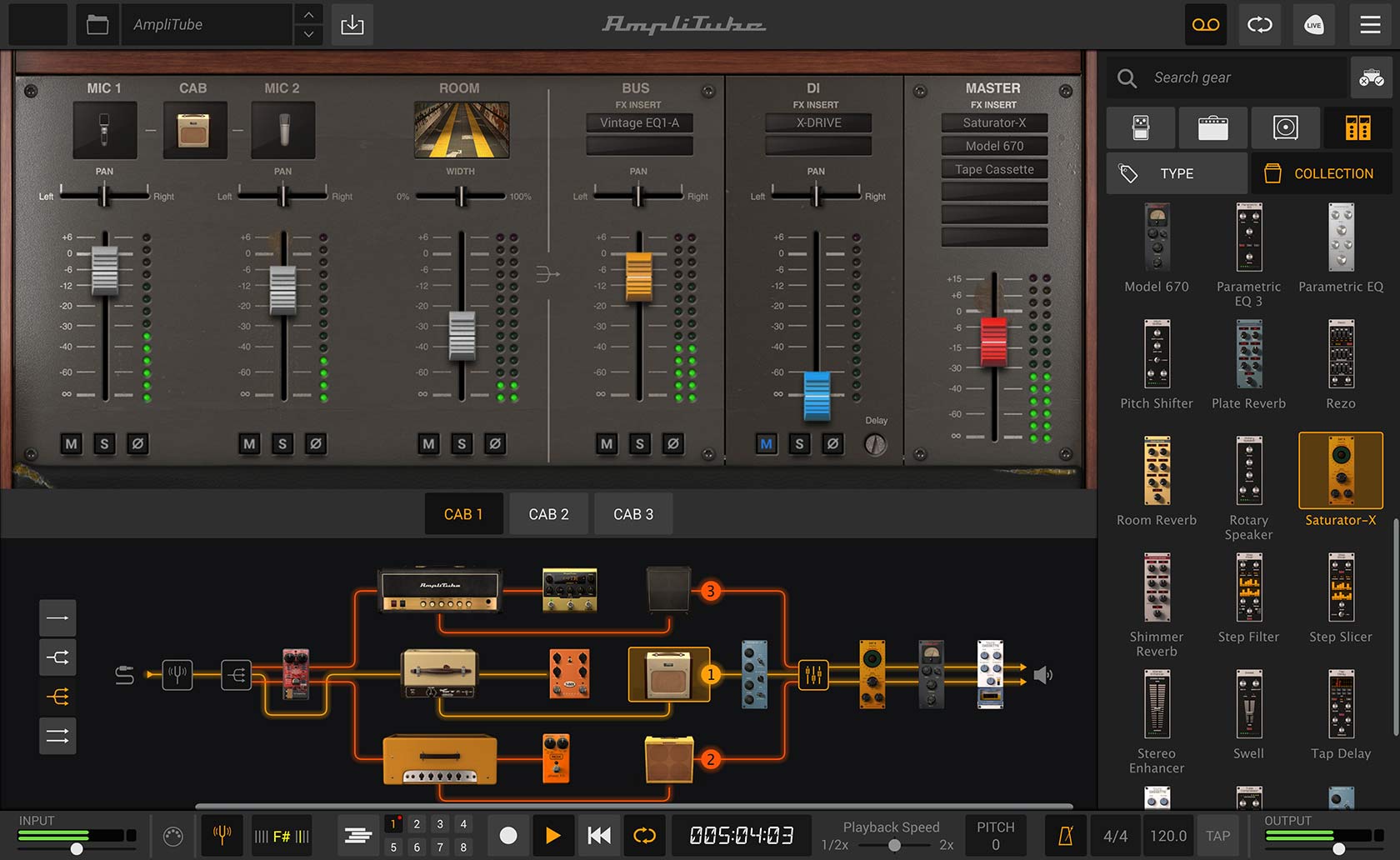Image resolution: width=1400 pixels, height=860 pixels.
Task: Step to previous preset arrow
Action: [x=308, y=14]
